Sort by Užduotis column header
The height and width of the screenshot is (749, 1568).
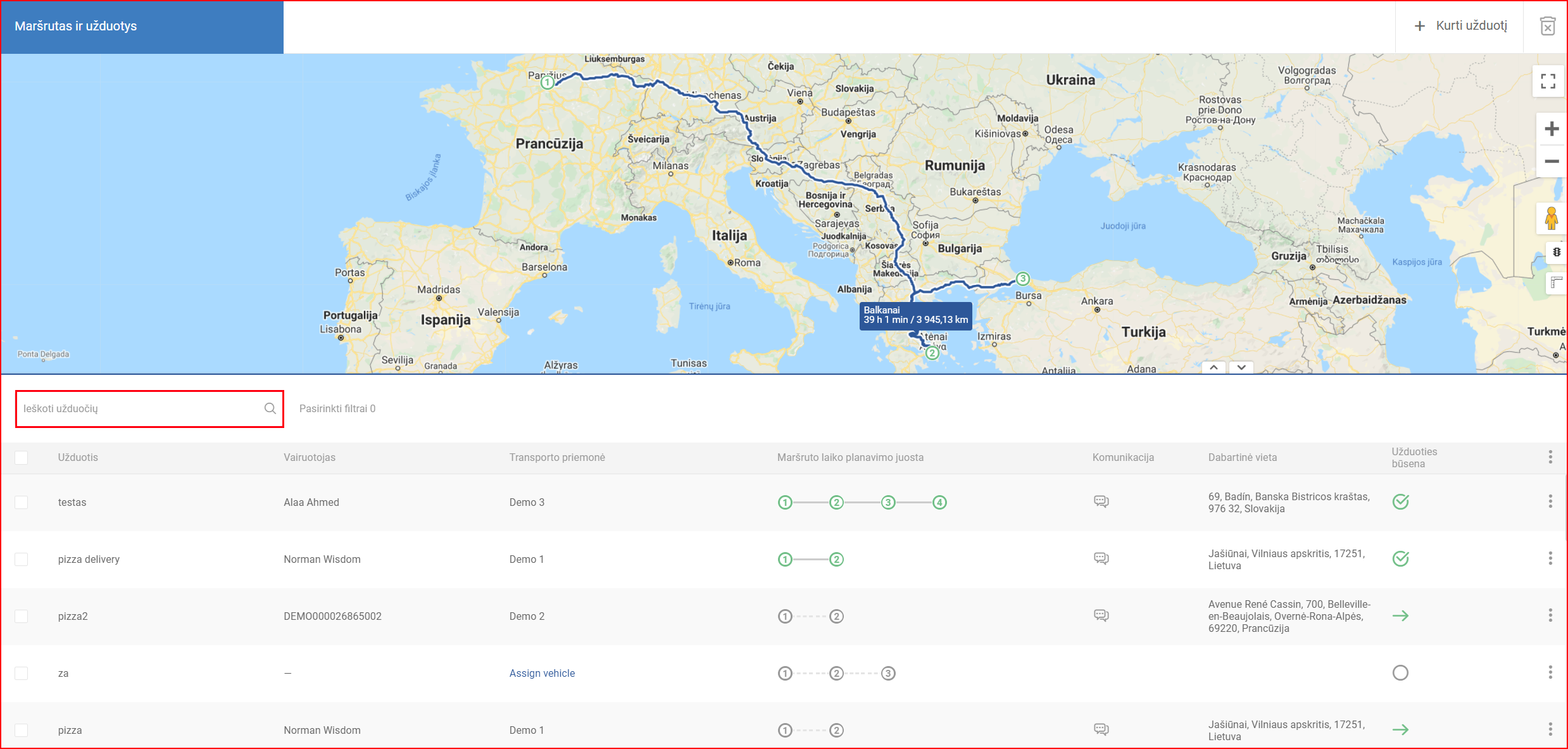(78, 457)
